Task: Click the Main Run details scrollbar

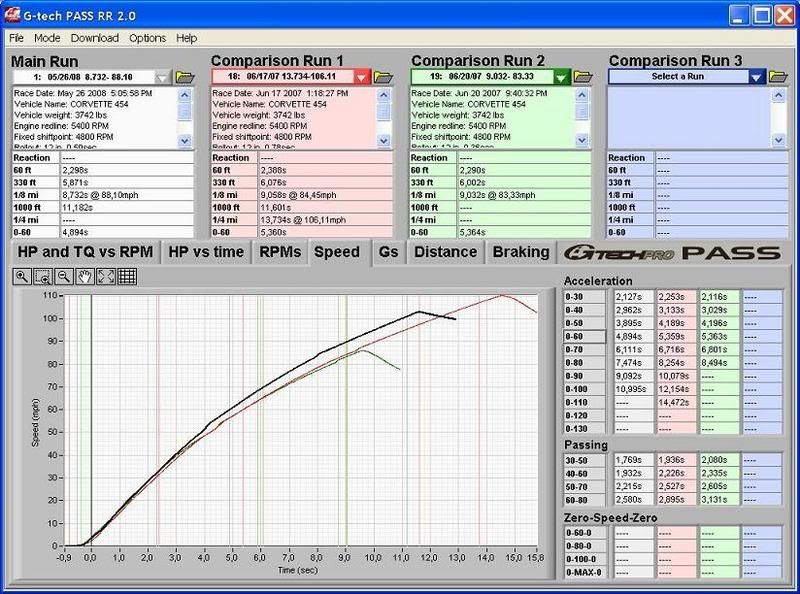Action: click(x=185, y=116)
